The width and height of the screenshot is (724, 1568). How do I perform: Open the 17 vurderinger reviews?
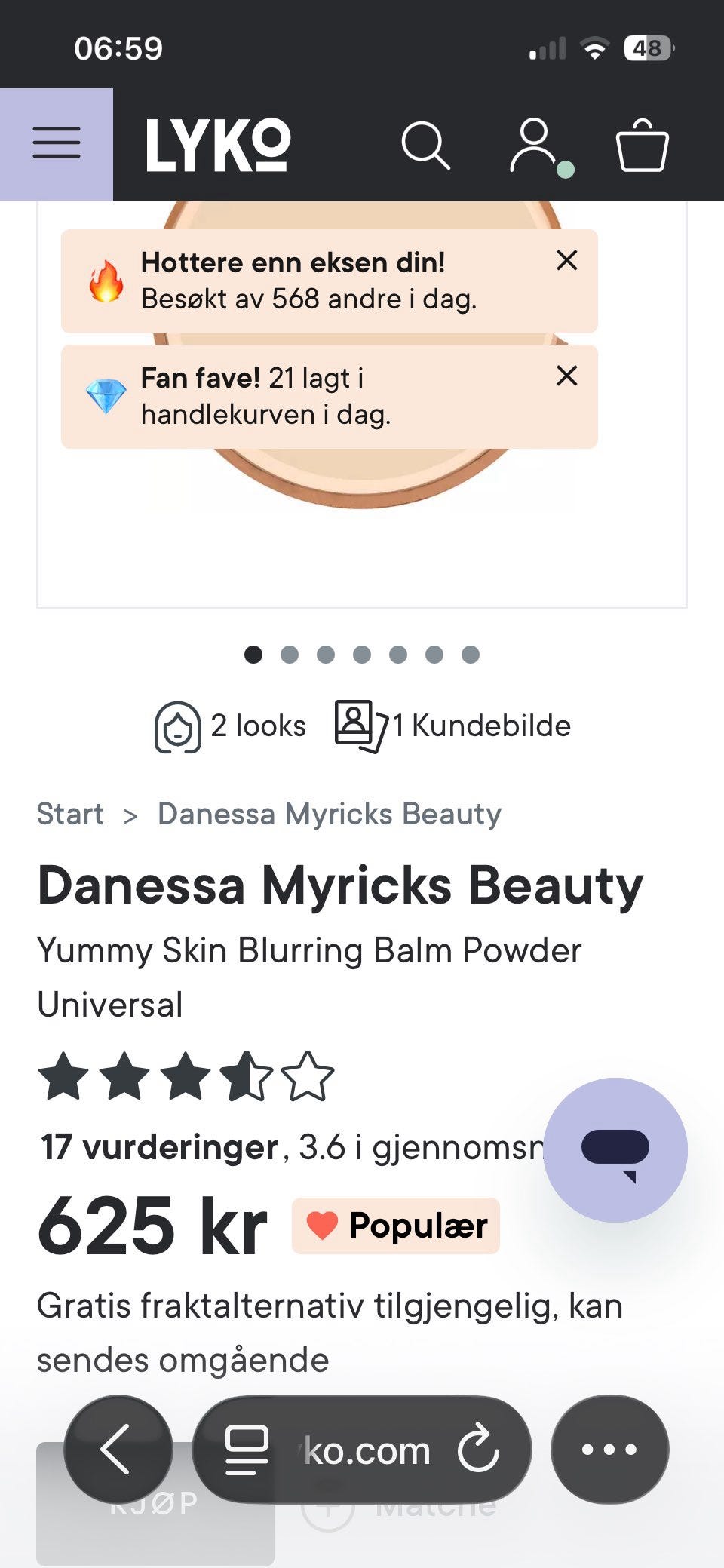pos(160,1147)
